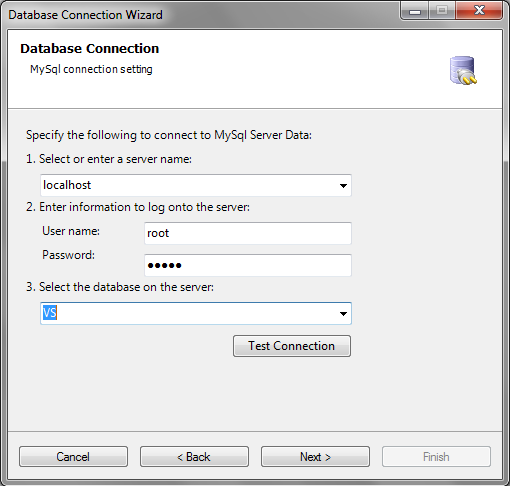Go to previous step with Back button
Viewport: 510px width, 486px height.
[194, 456]
